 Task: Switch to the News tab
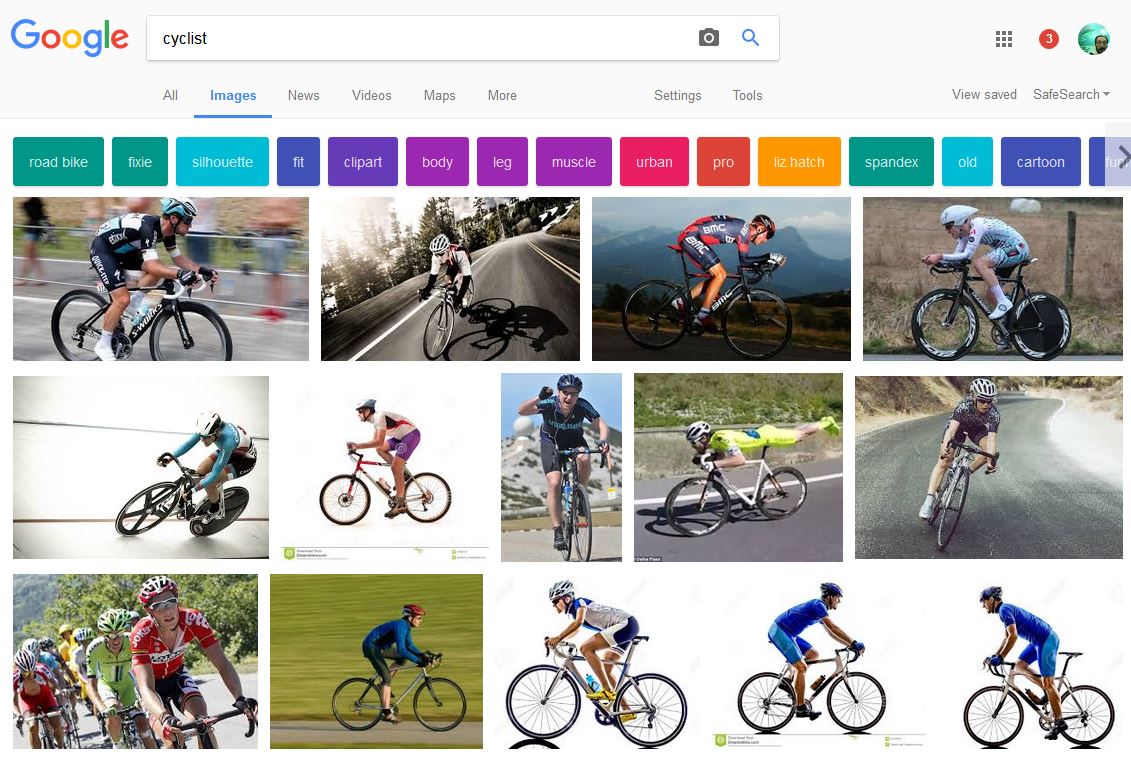(x=303, y=96)
